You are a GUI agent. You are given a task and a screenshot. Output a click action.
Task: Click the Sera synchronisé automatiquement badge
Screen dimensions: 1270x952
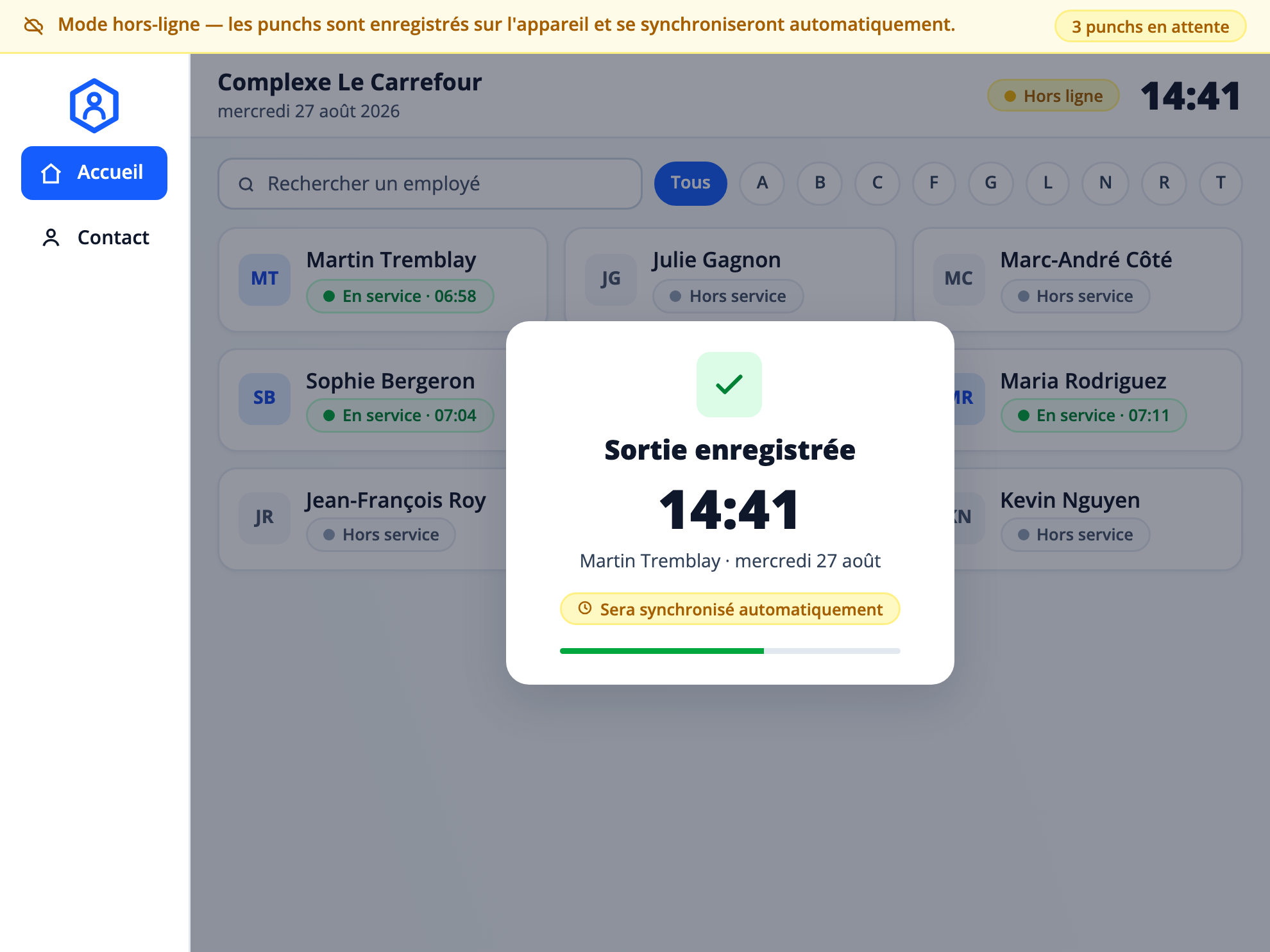[x=730, y=609]
